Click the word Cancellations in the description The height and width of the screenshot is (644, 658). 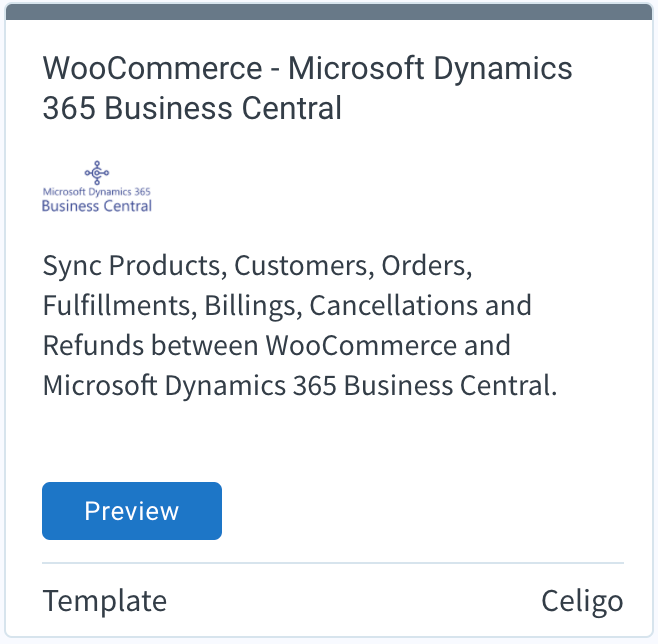click(x=394, y=305)
